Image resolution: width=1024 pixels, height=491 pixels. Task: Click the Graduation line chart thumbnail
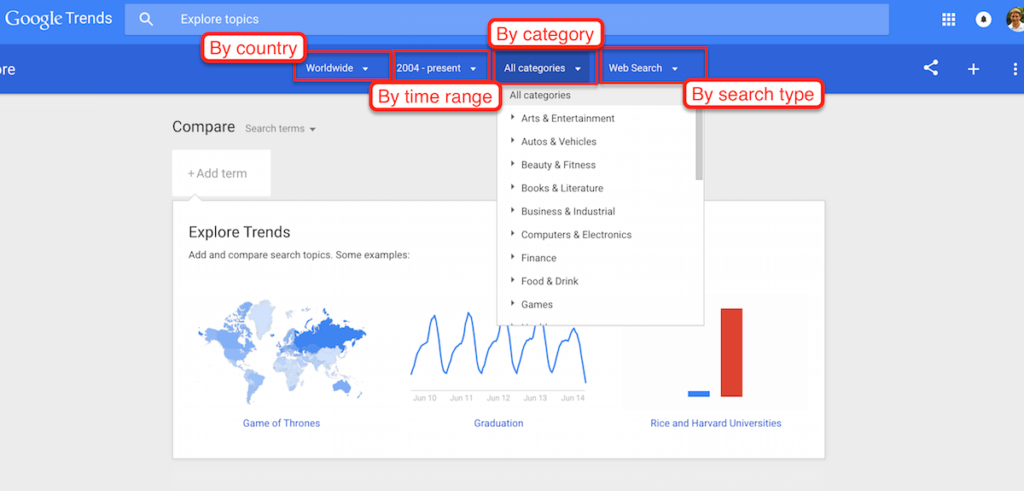coord(499,356)
